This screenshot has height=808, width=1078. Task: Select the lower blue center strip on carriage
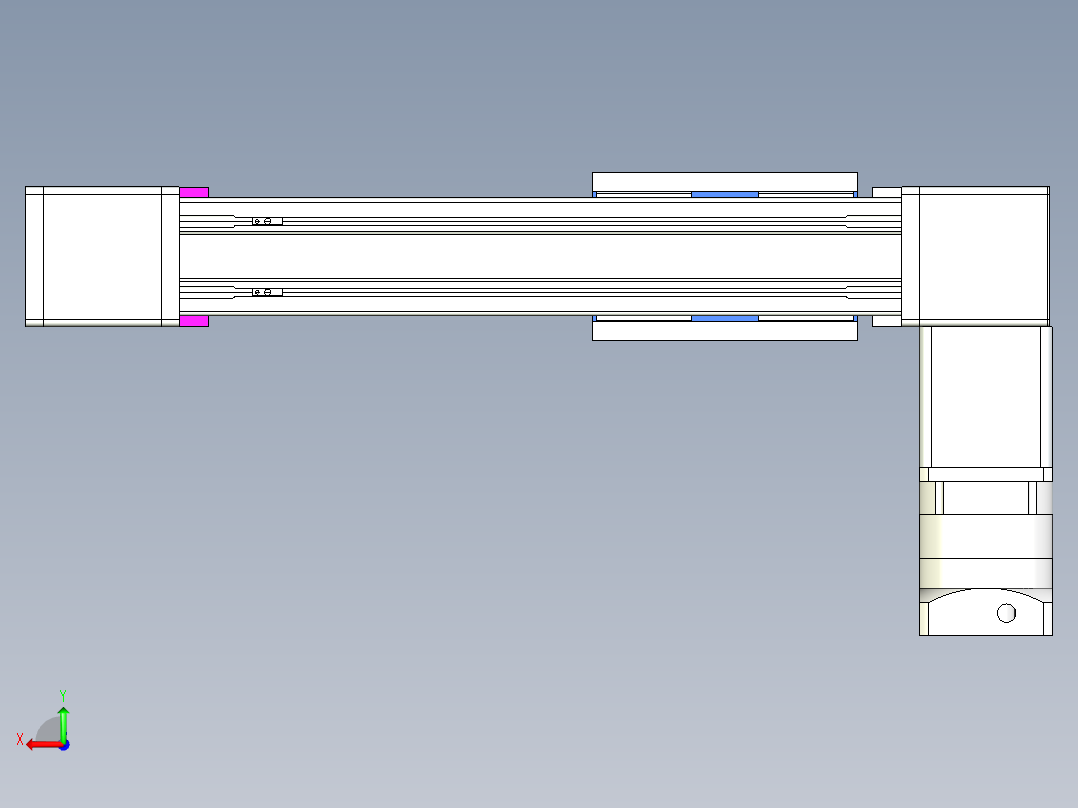[725, 318]
